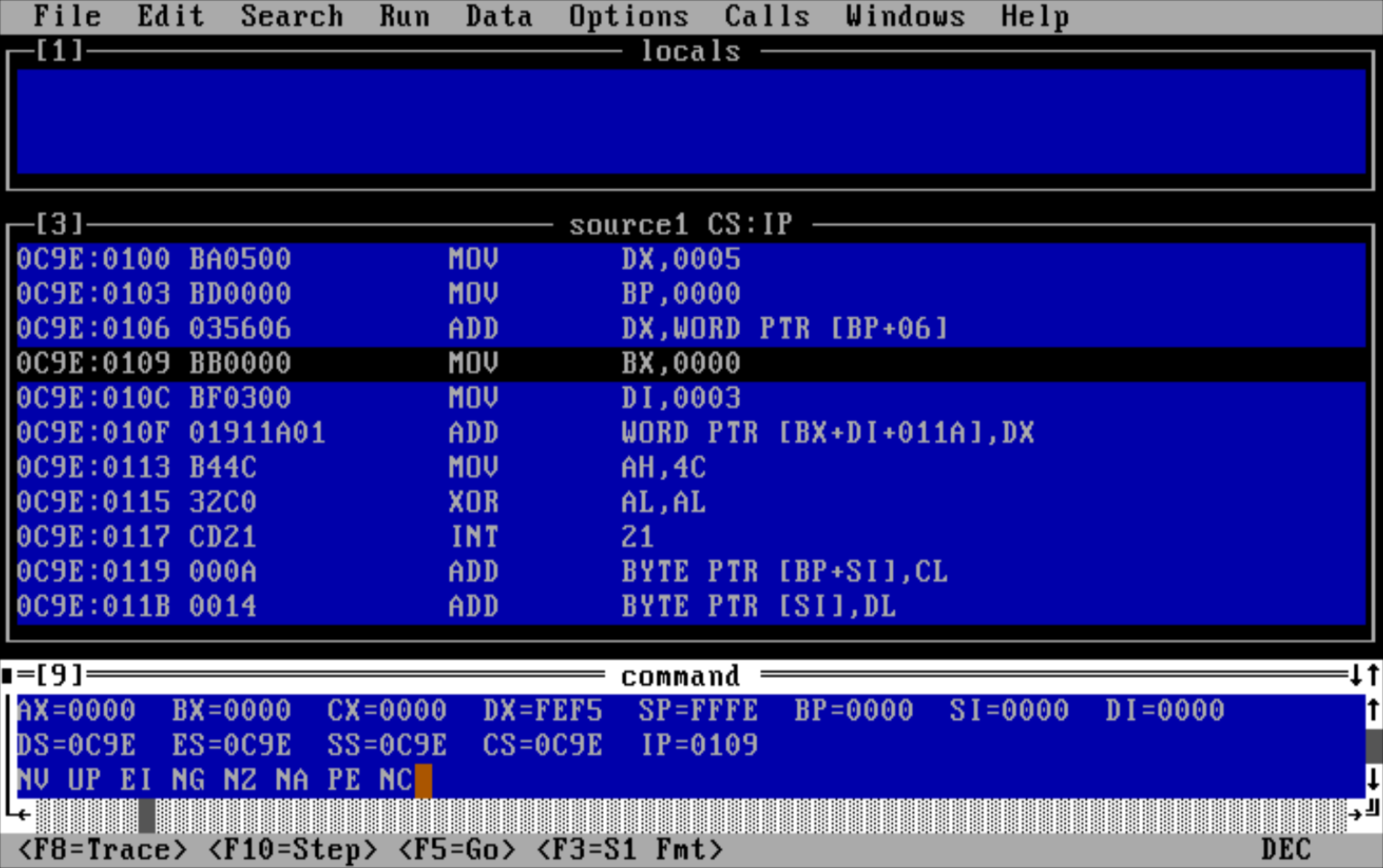Click the AX=0000 register value
1383x868 pixels.
pos(76,711)
